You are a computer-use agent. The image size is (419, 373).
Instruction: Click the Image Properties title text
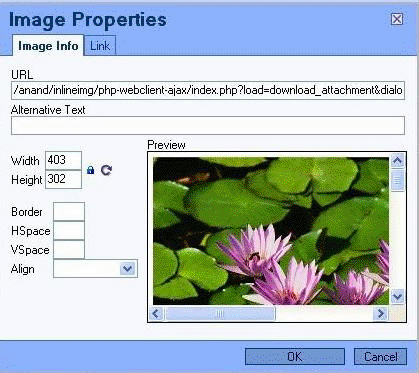coord(88,19)
